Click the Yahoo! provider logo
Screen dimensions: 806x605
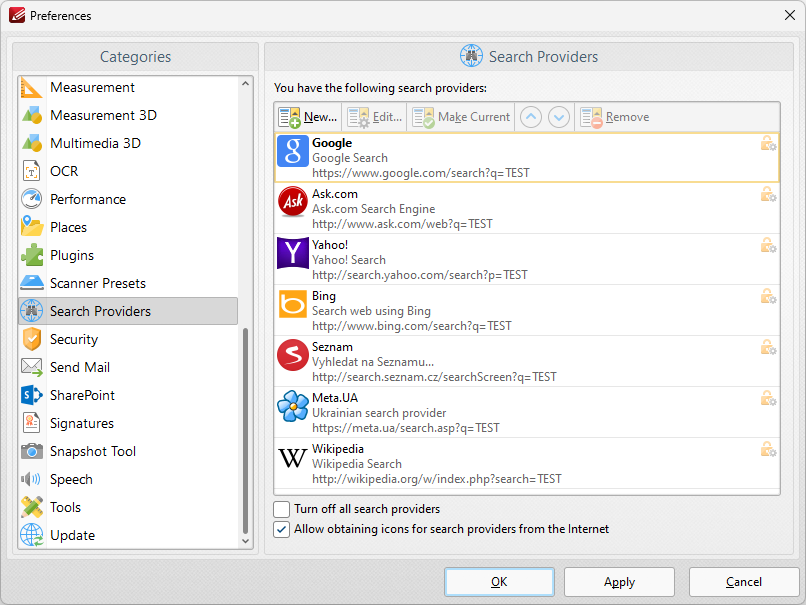tap(292, 253)
